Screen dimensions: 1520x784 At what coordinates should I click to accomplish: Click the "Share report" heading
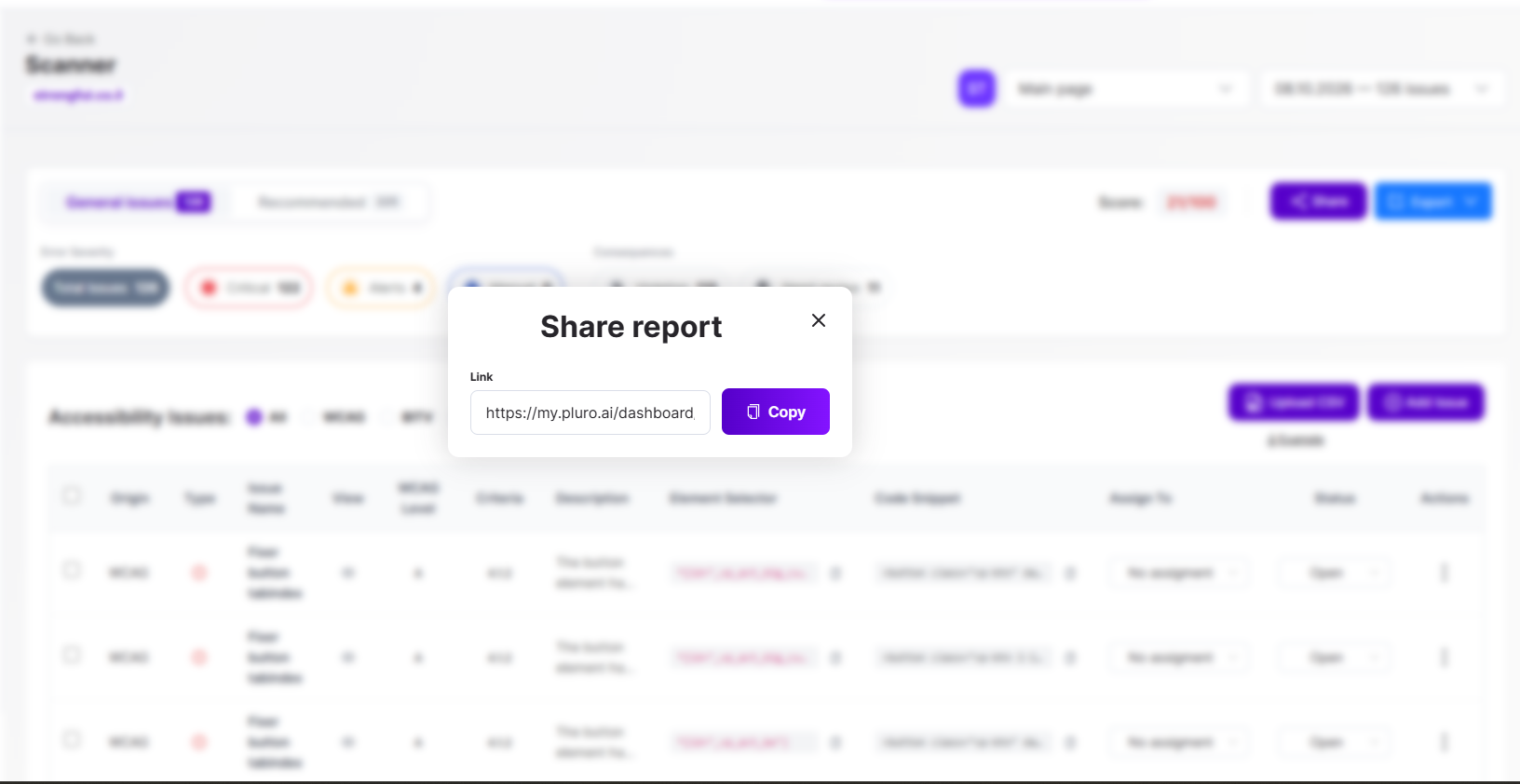(x=631, y=327)
